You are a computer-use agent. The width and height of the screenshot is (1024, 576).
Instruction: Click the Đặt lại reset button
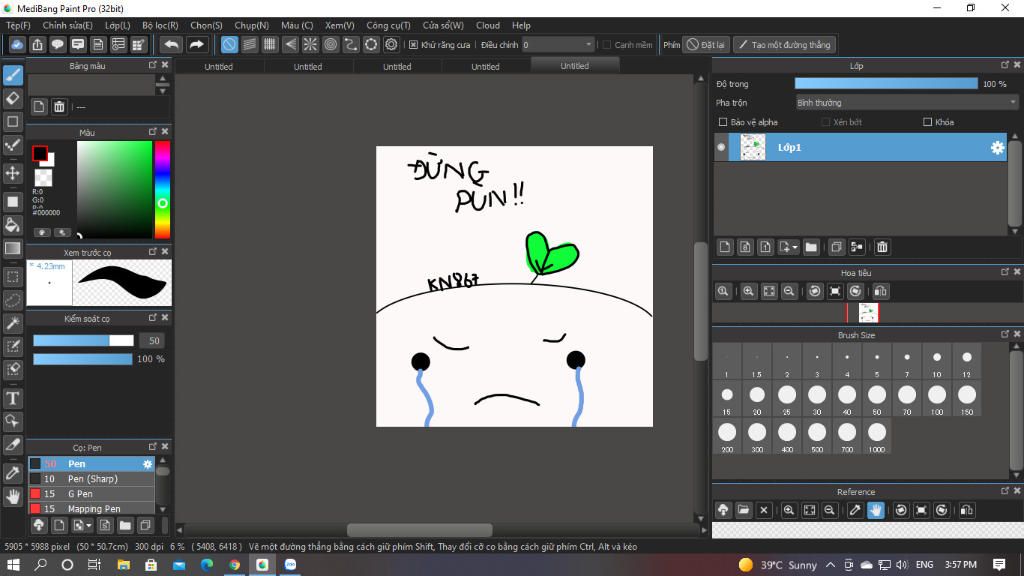coord(705,44)
